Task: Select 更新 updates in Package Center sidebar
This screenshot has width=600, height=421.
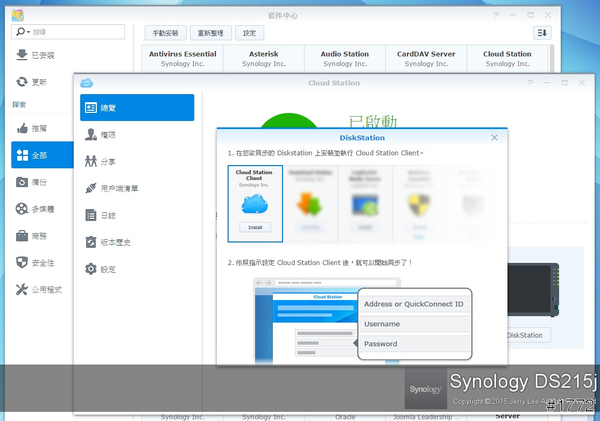Action: click(36, 82)
